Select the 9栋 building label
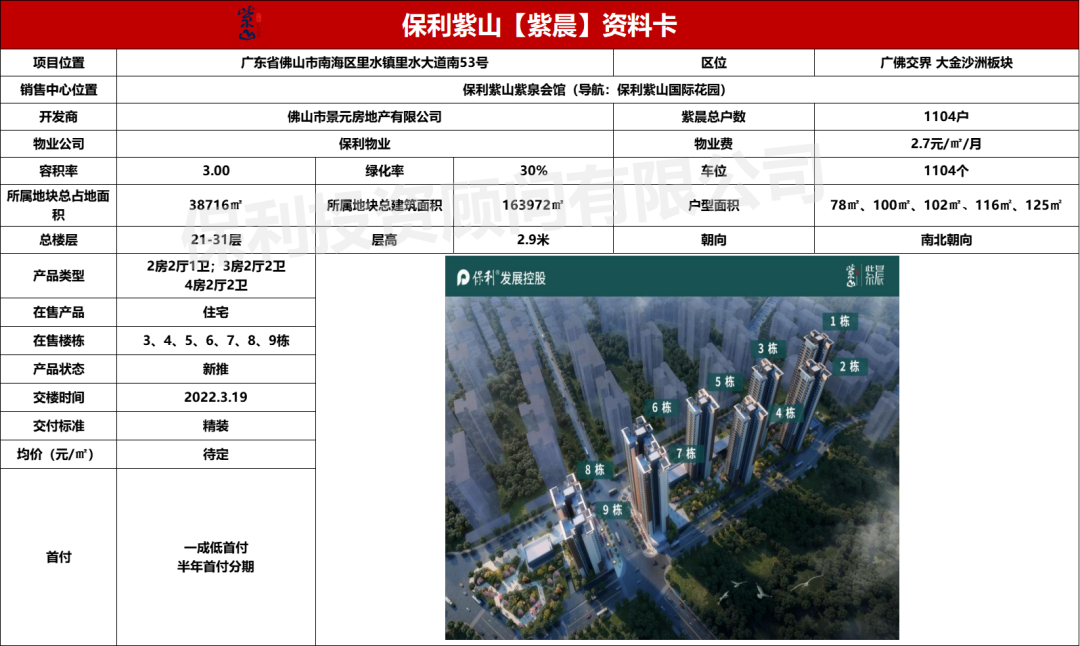 [x=612, y=510]
